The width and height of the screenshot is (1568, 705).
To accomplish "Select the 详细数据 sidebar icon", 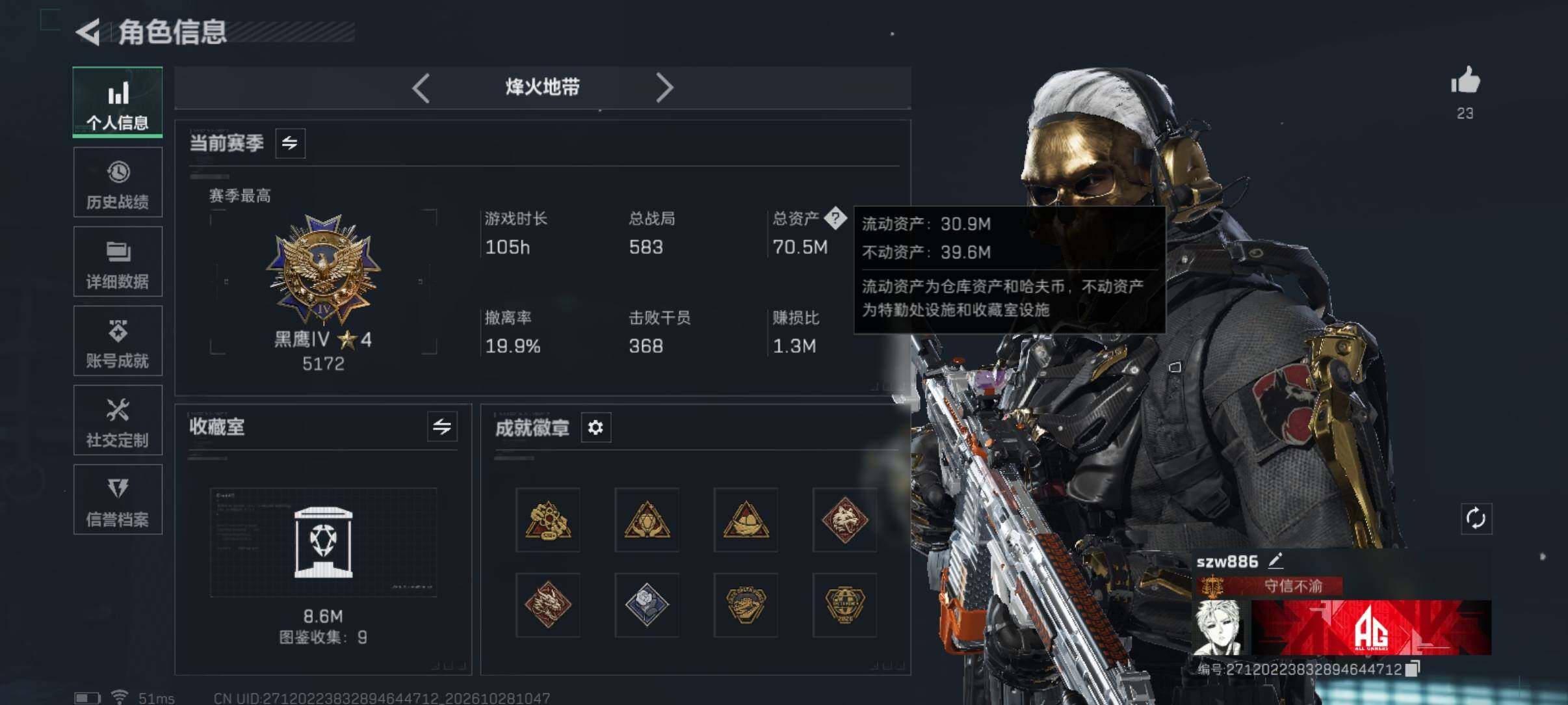I will coord(118,261).
